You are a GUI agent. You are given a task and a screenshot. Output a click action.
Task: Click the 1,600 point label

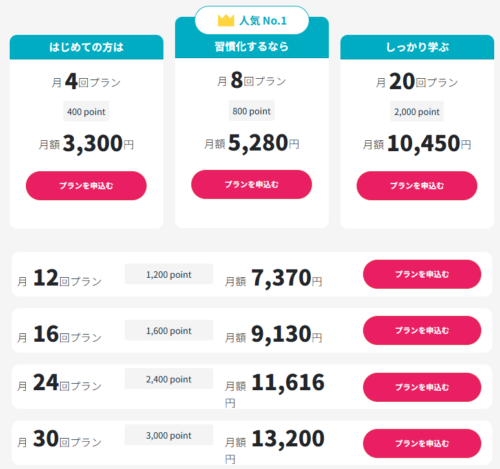tap(169, 330)
